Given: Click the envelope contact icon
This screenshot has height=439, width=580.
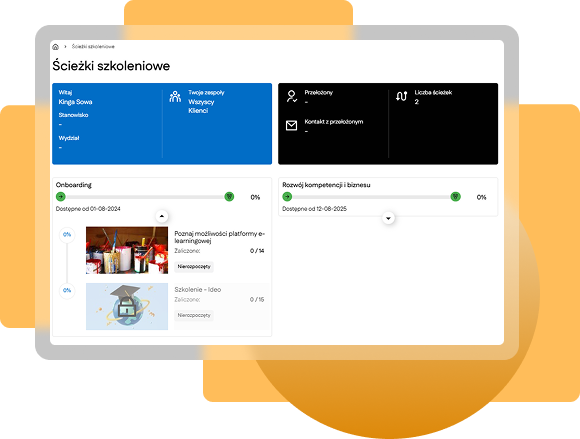Looking at the screenshot, I should coord(291,125).
